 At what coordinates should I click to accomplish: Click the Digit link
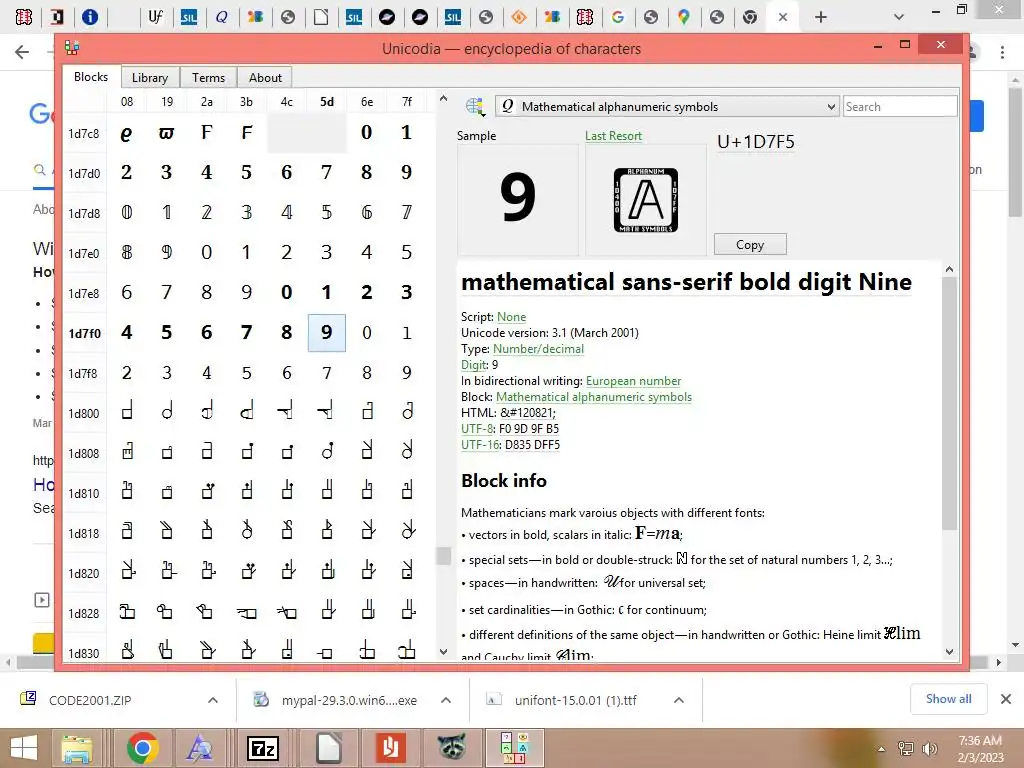click(x=474, y=364)
